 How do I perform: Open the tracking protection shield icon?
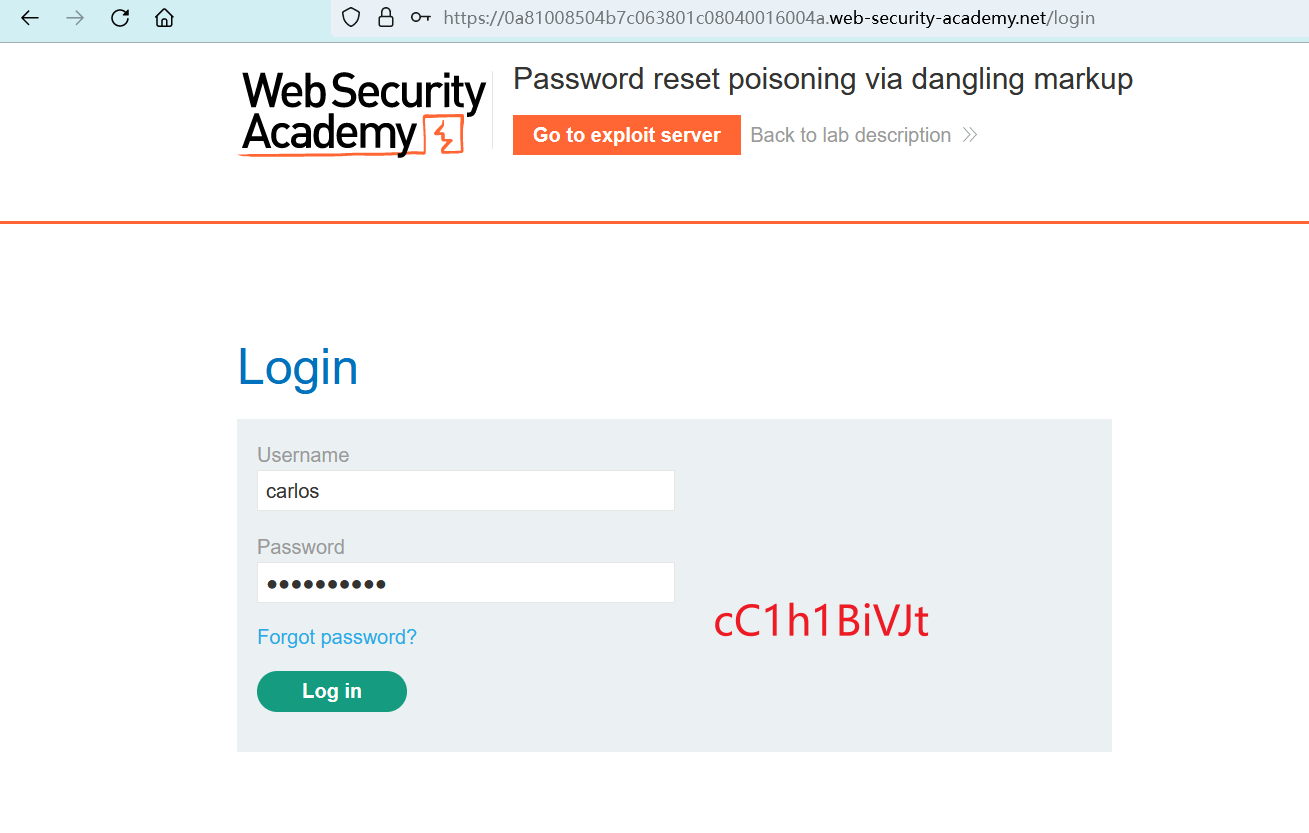tap(350, 18)
